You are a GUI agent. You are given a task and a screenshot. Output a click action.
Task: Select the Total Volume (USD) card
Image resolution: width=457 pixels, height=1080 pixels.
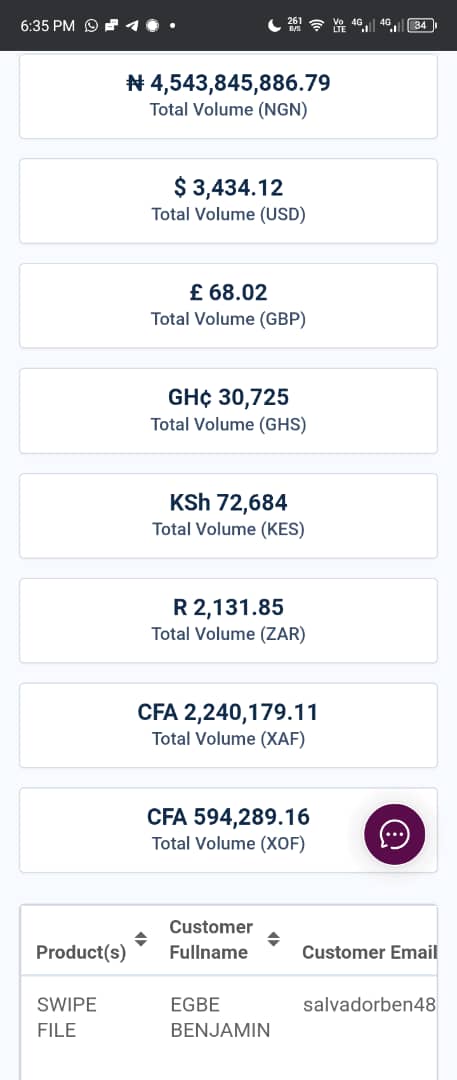[228, 200]
